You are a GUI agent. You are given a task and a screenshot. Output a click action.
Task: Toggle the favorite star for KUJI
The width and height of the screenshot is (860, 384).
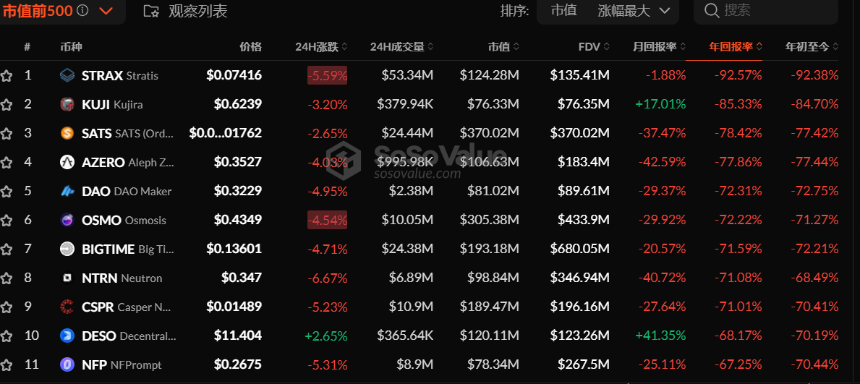pyautogui.click(x=6, y=105)
